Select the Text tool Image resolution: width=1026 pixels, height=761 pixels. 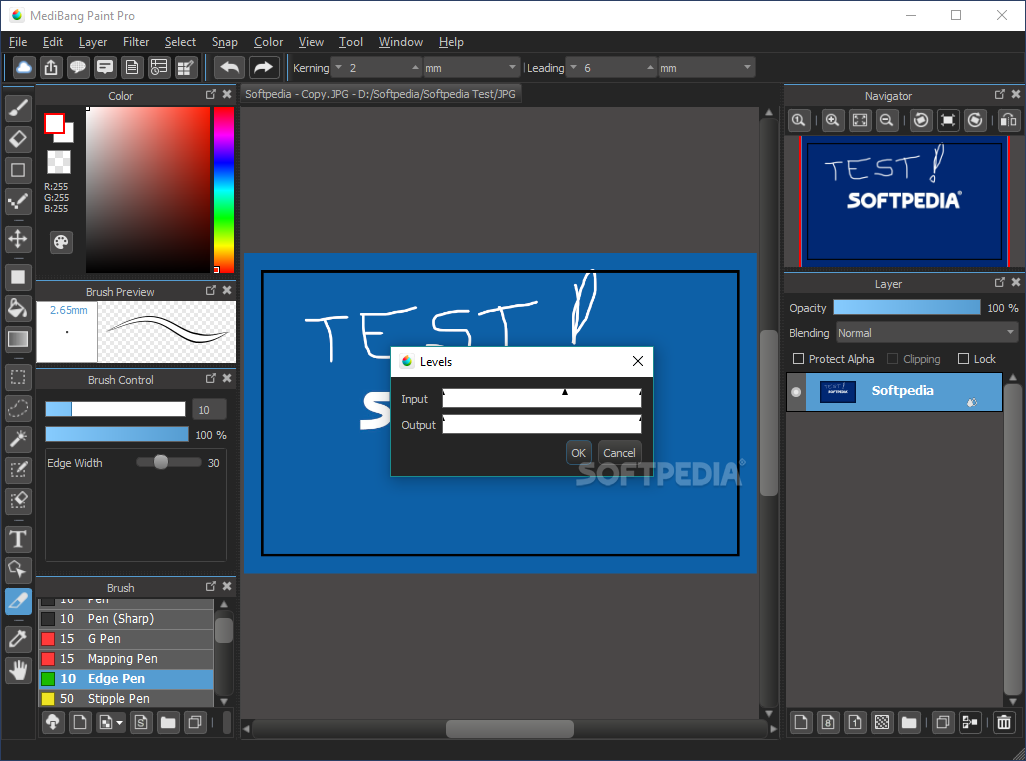(x=18, y=539)
